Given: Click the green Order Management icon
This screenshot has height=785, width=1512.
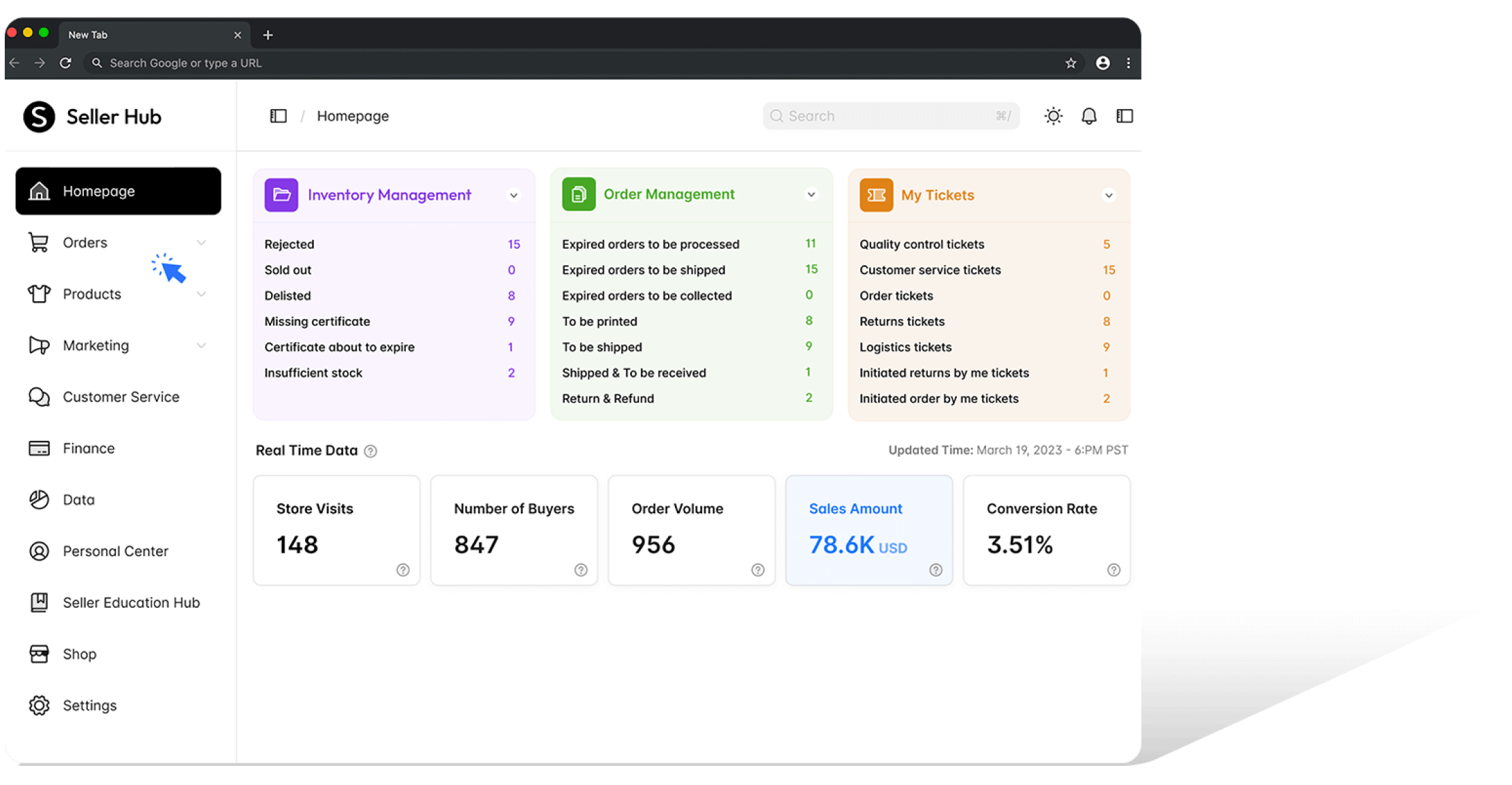Looking at the screenshot, I should tap(578, 195).
